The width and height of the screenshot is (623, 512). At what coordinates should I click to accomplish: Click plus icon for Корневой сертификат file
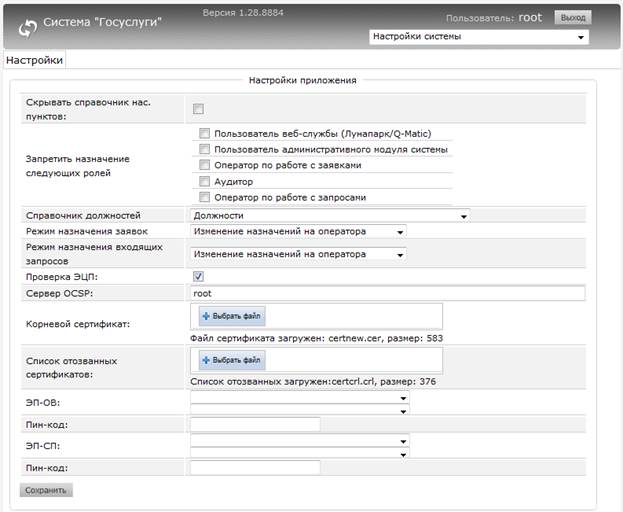207,316
